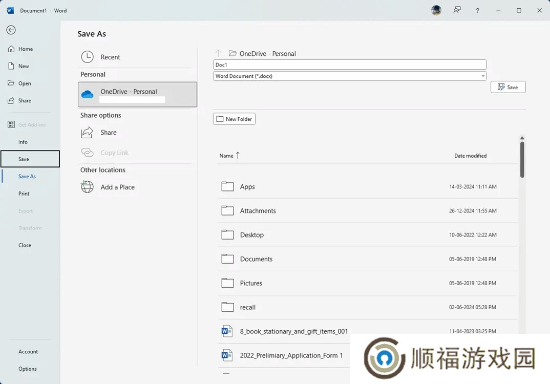This screenshot has height=384, width=550.
Task: Sort file list by Name column
Action: 229,156
